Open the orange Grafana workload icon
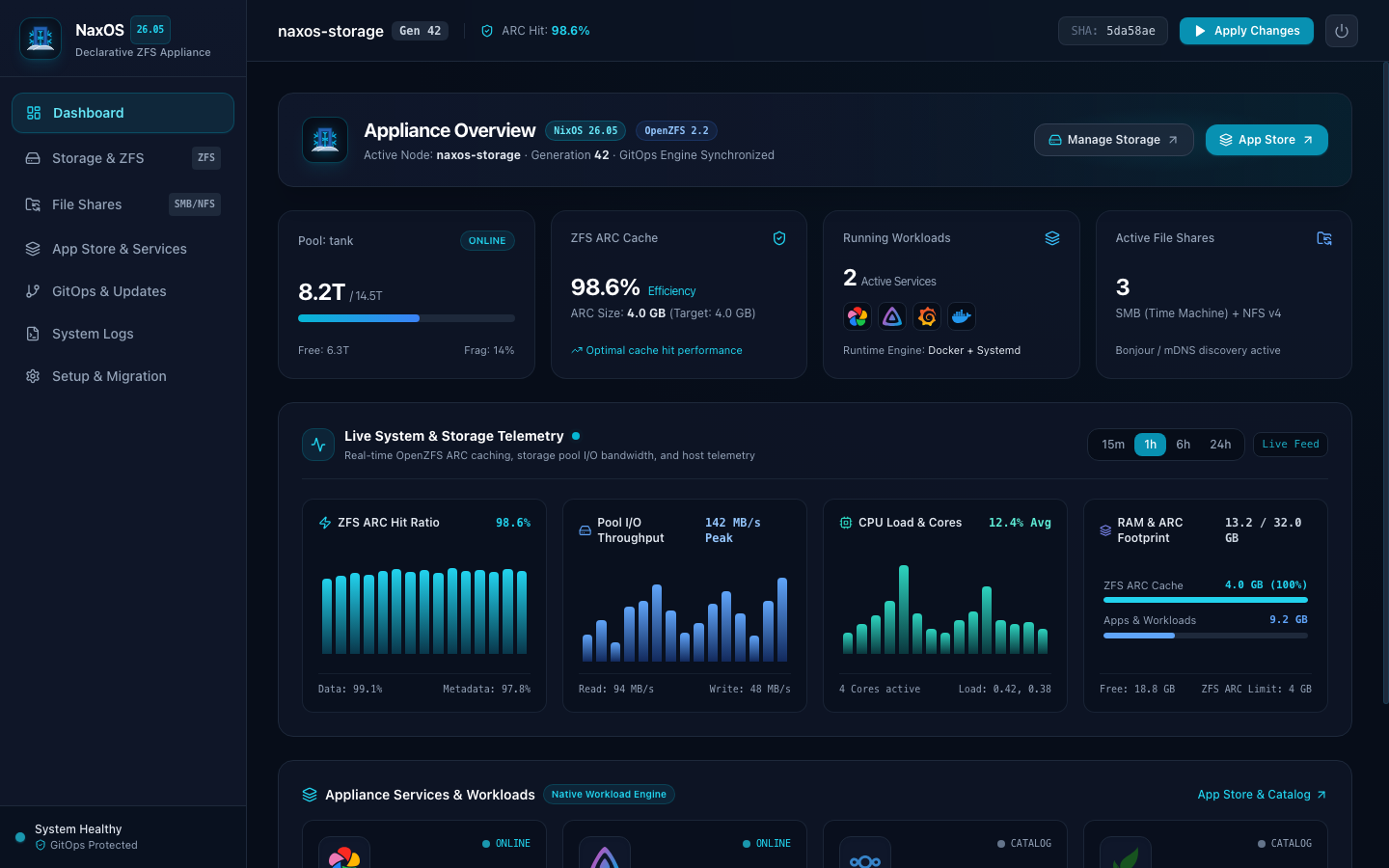Viewport: 1389px width, 868px height. 927,316
